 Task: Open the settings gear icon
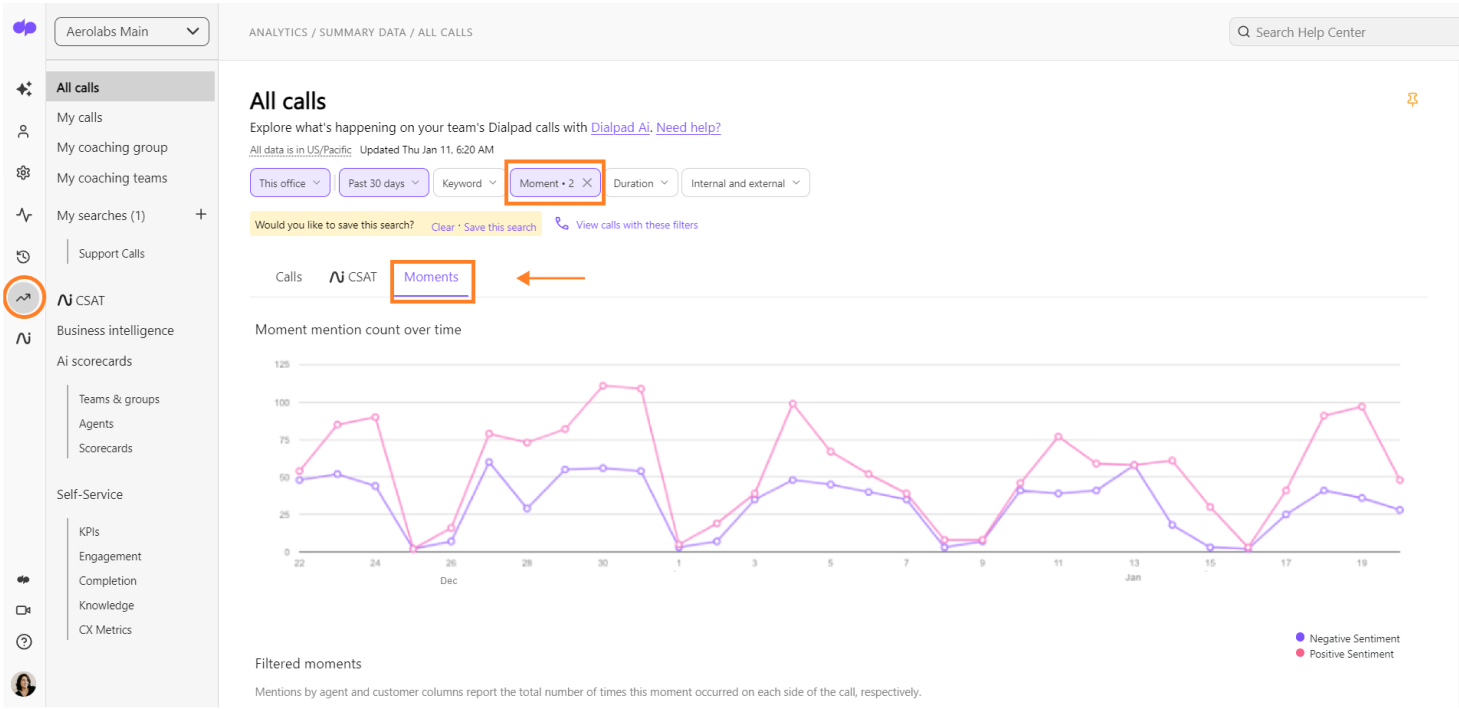click(24, 172)
